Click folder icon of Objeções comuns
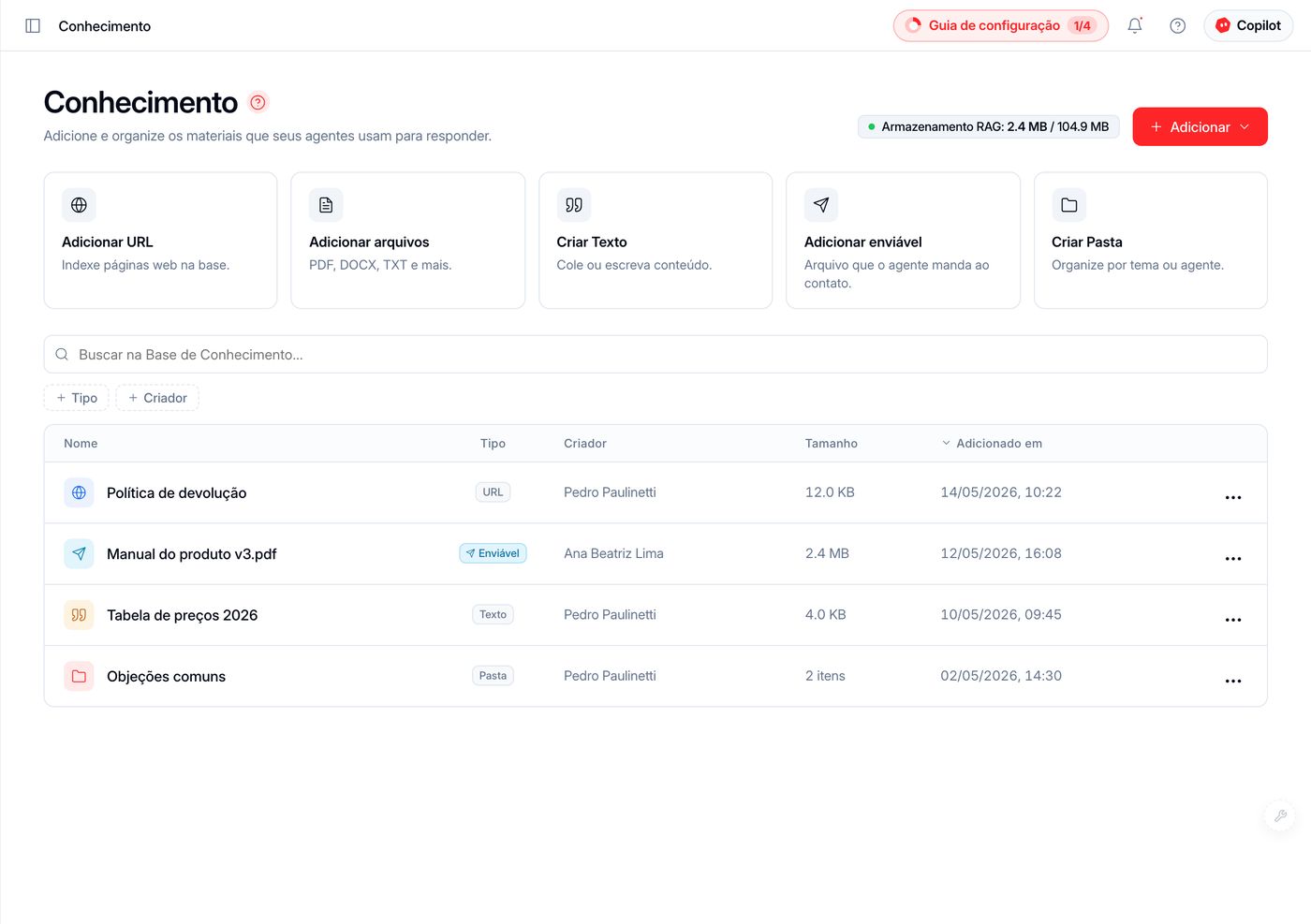The image size is (1311, 924). click(80, 676)
